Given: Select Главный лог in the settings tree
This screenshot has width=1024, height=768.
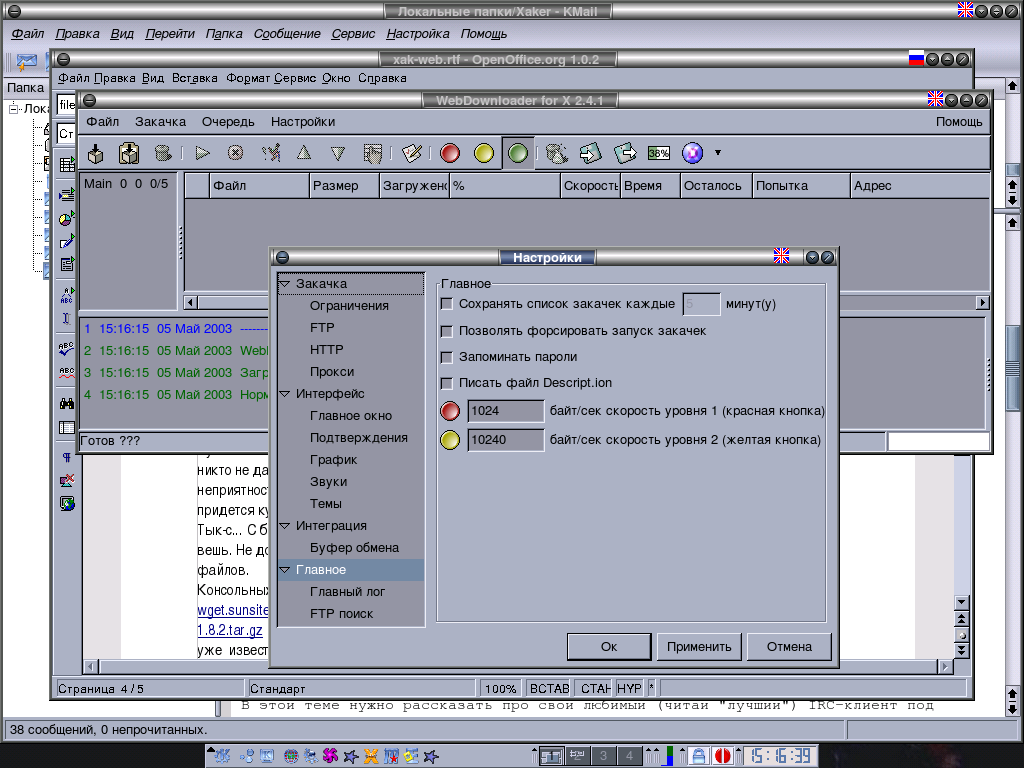Looking at the screenshot, I should point(347,592).
